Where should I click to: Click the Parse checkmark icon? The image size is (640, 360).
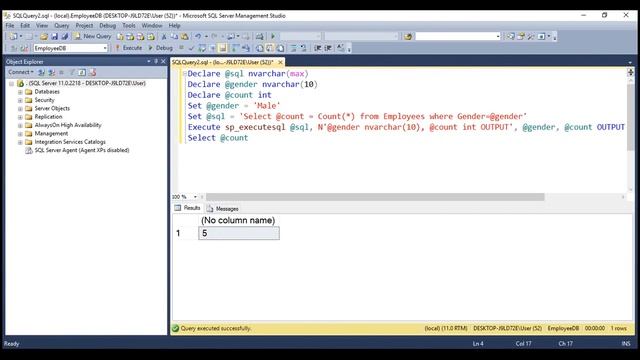(x=191, y=48)
